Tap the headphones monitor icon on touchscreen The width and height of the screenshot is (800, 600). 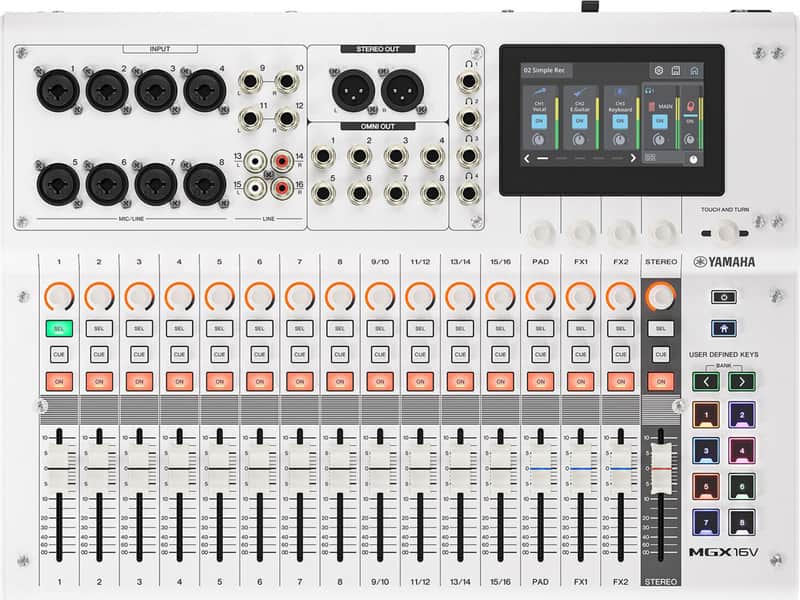(649, 91)
